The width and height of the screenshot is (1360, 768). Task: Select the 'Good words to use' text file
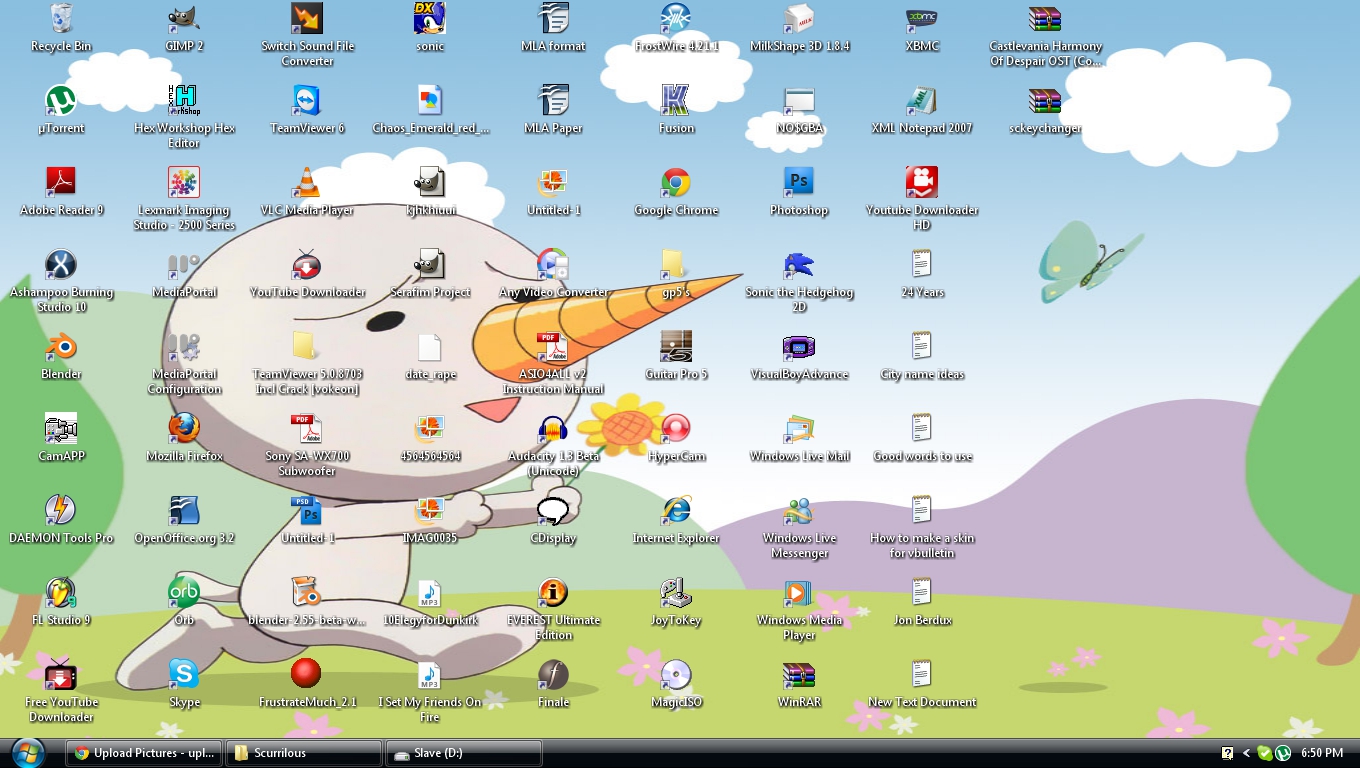[922, 428]
